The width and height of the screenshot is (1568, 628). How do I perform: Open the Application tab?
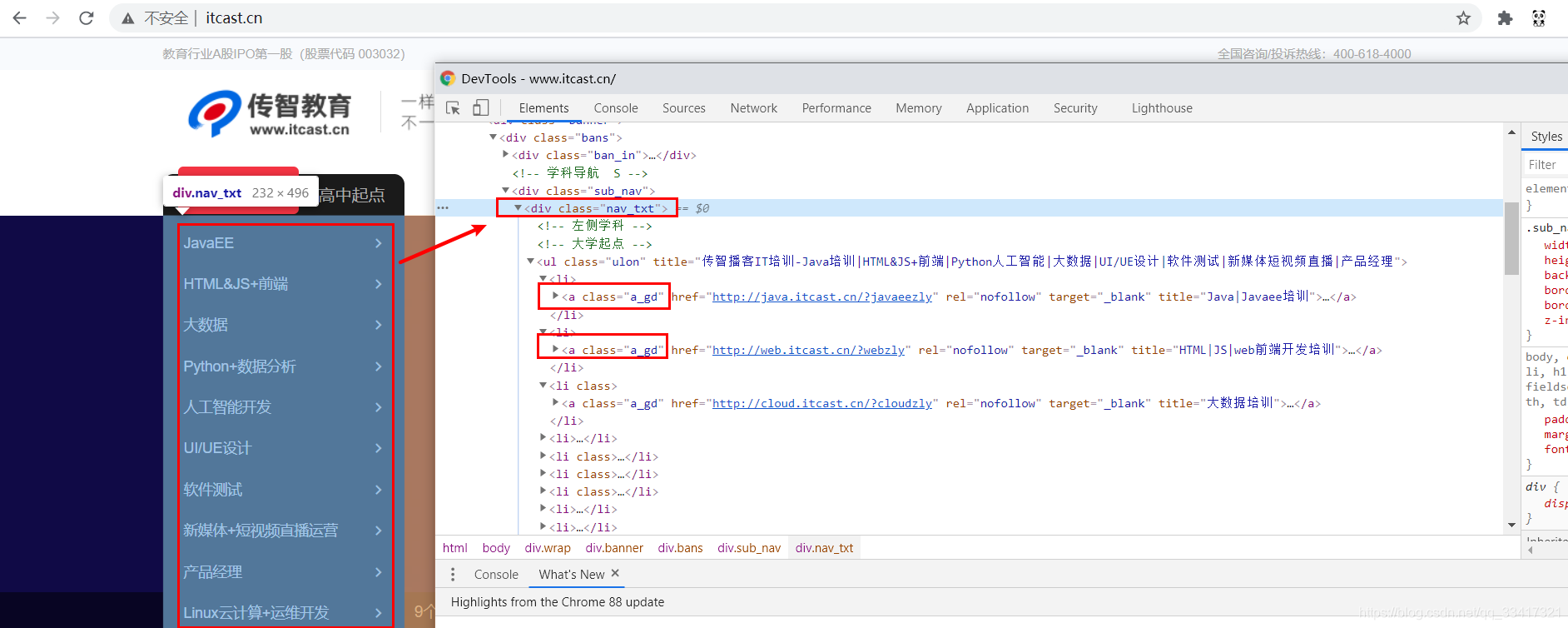[997, 108]
